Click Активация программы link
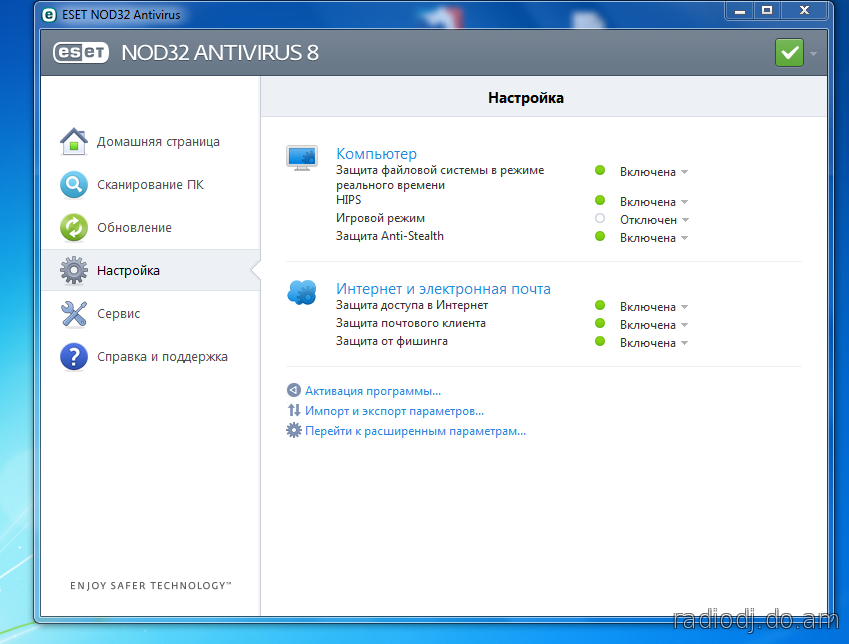The image size is (849, 644). pos(373,391)
